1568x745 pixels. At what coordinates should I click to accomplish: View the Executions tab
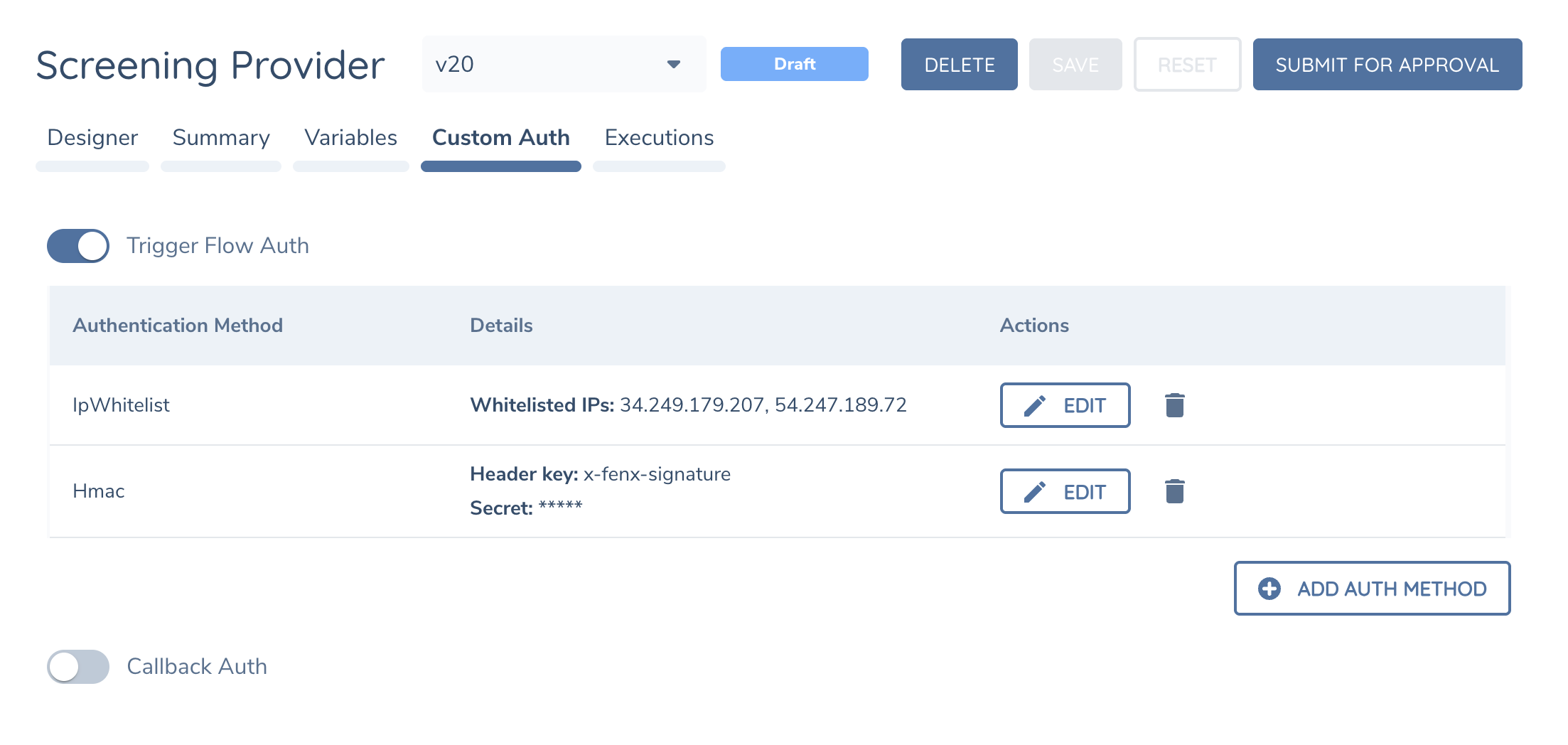pos(659,138)
